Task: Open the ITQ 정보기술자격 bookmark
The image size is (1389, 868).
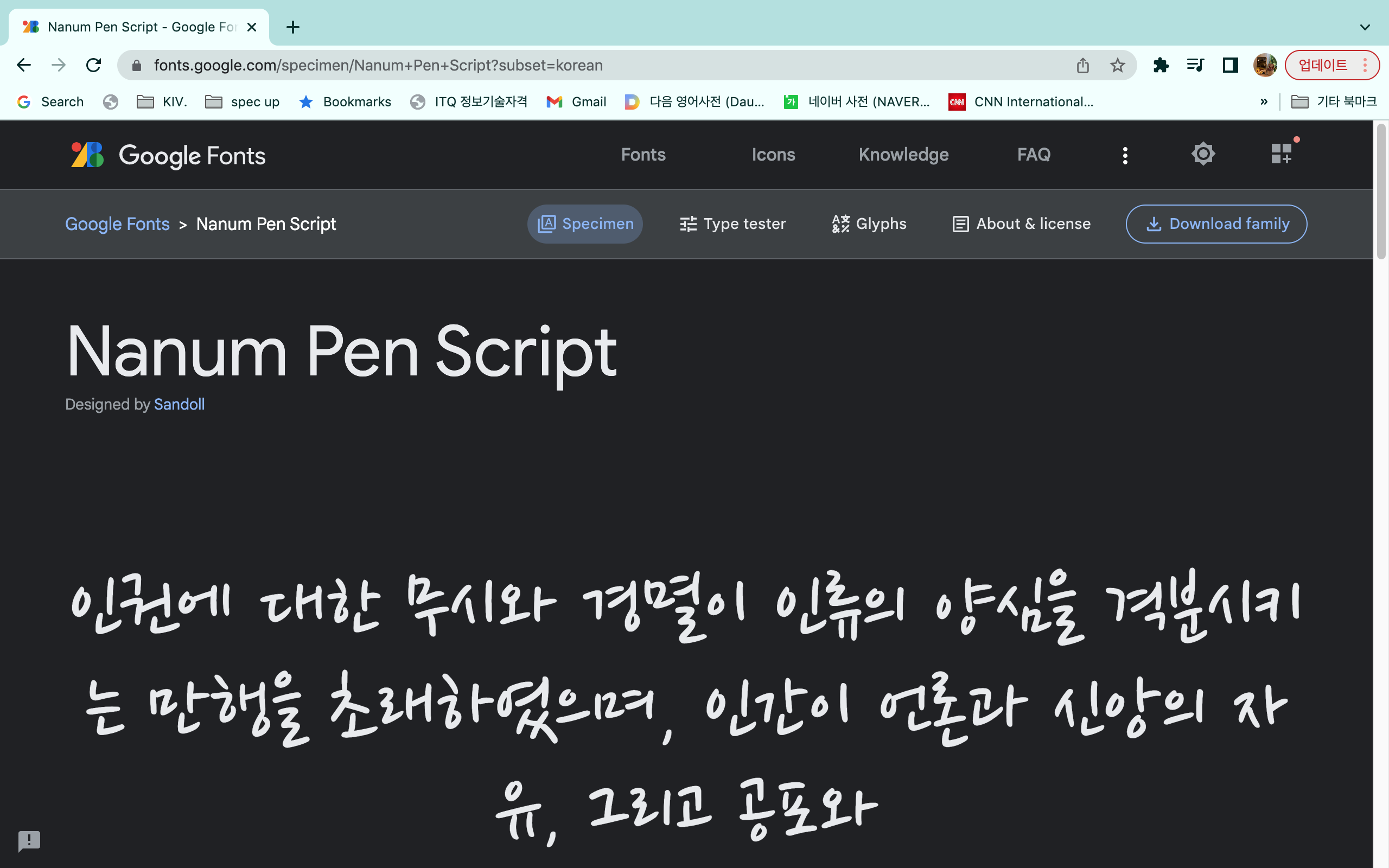Action: click(x=468, y=101)
